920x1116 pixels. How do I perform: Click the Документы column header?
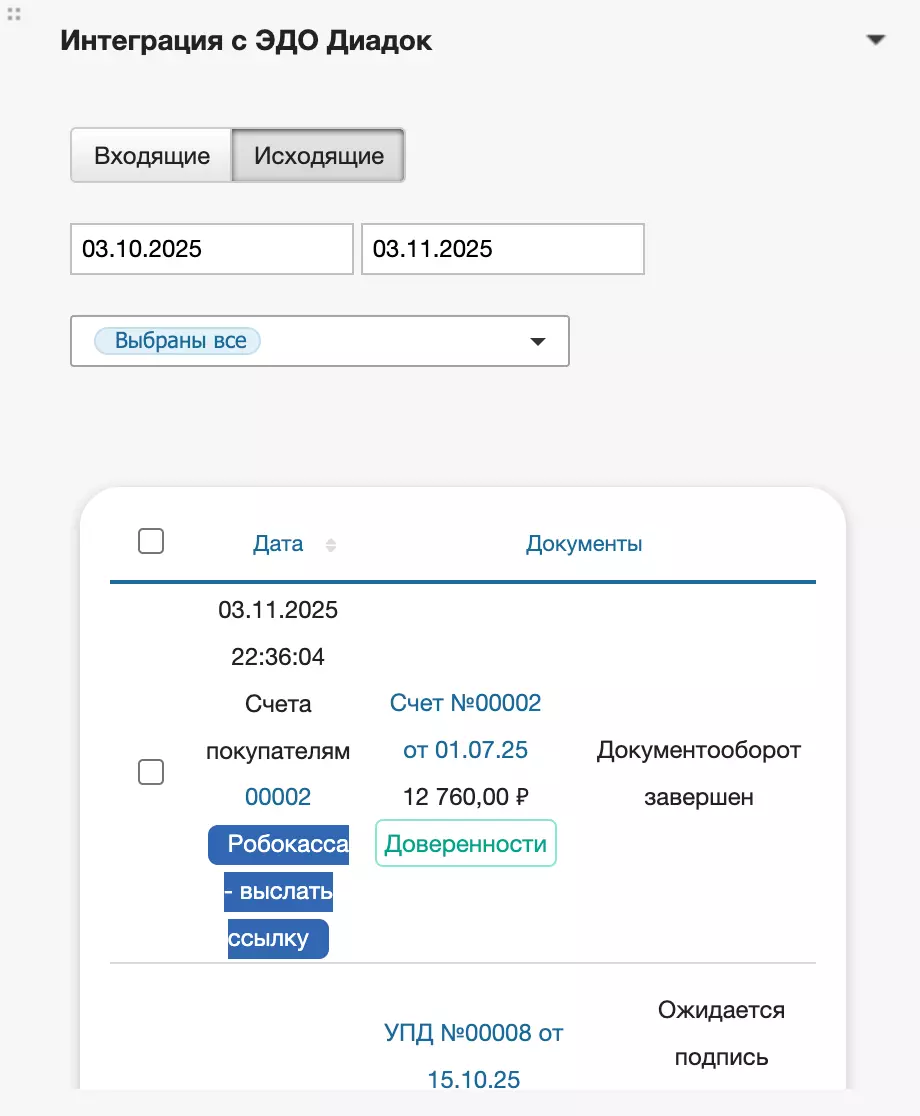tap(584, 544)
